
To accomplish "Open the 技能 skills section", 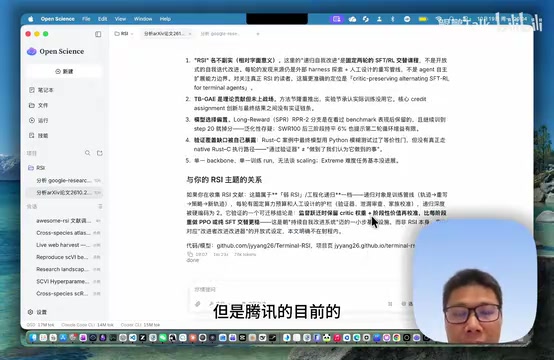I will click(x=38, y=136).
